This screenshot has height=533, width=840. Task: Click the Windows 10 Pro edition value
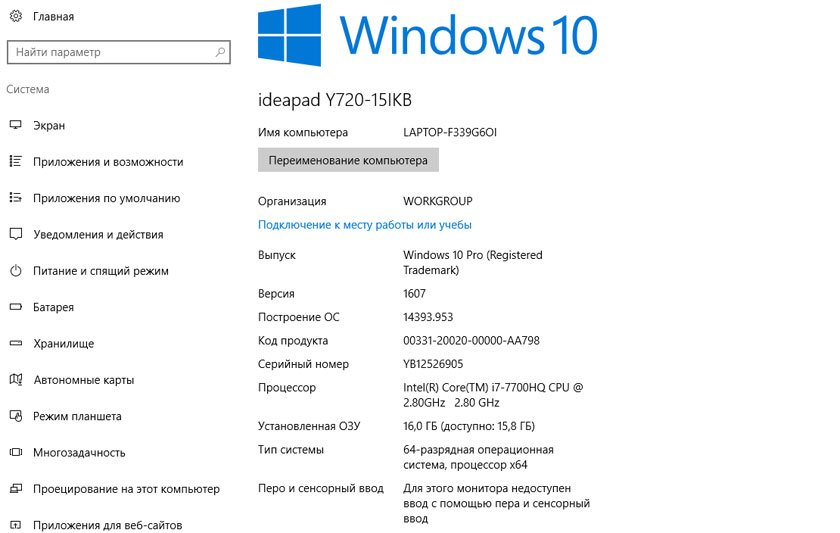click(472, 262)
